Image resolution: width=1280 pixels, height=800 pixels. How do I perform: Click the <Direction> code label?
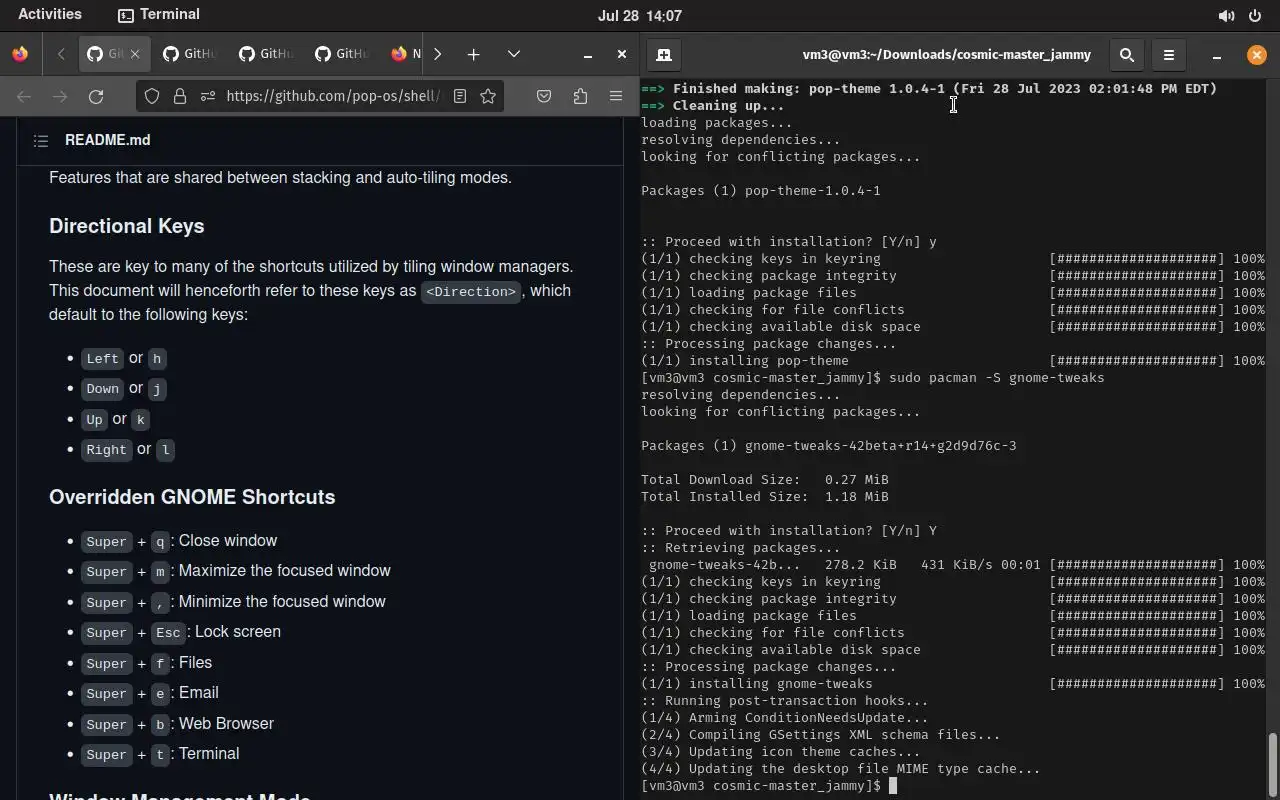pyautogui.click(x=471, y=291)
